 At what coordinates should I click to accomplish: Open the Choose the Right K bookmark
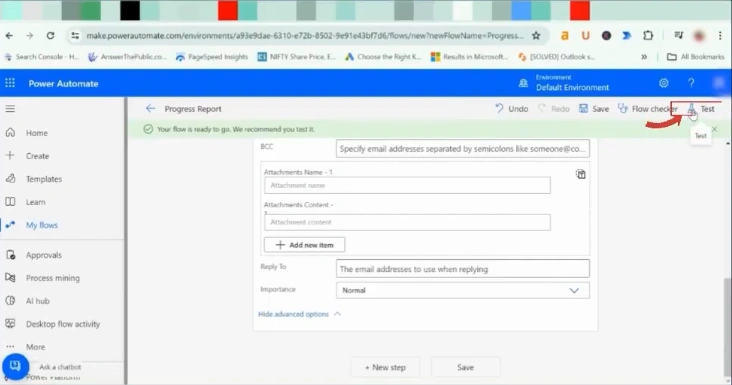click(383, 57)
